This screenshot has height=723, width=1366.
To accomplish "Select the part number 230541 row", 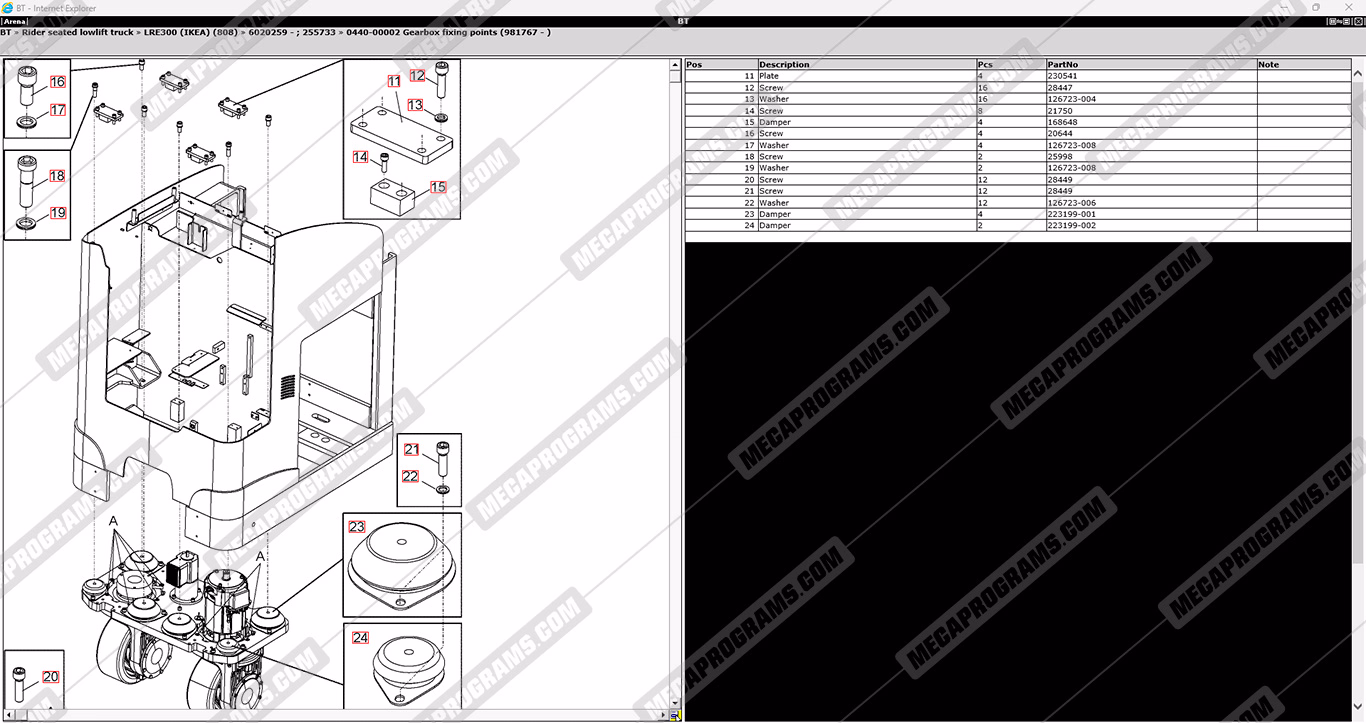I will pos(1062,76).
